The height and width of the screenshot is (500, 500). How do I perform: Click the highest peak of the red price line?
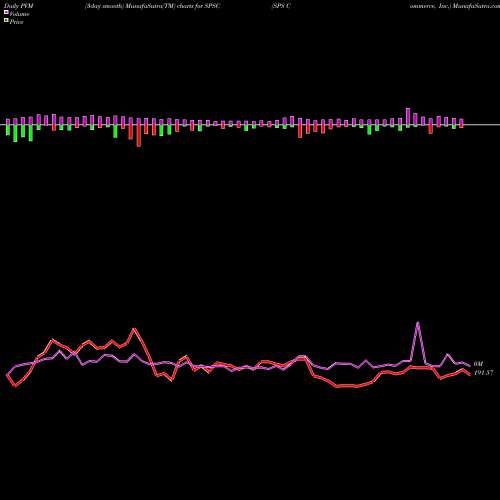[x=134, y=329]
